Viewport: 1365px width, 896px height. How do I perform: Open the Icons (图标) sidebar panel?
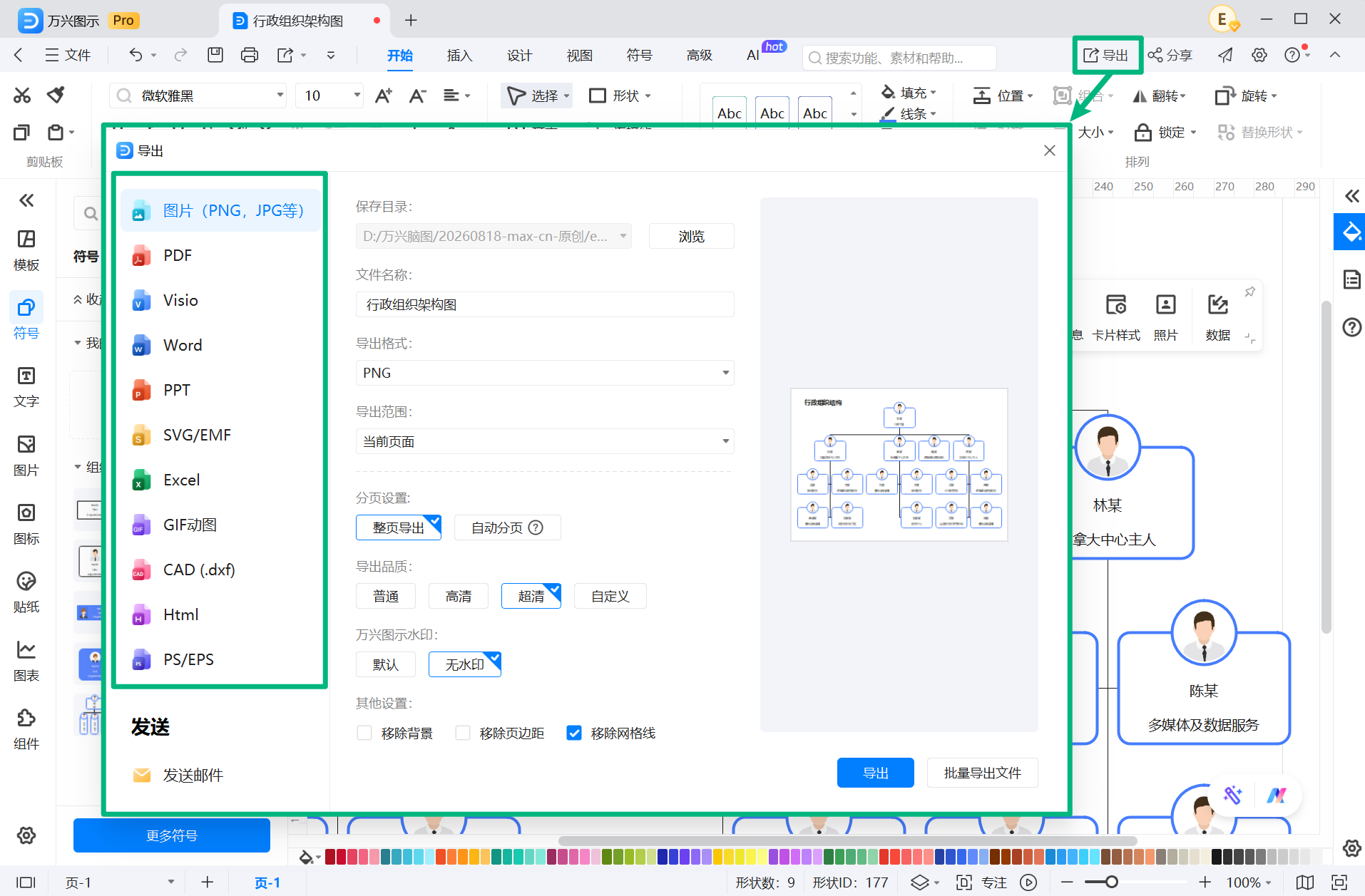(26, 524)
